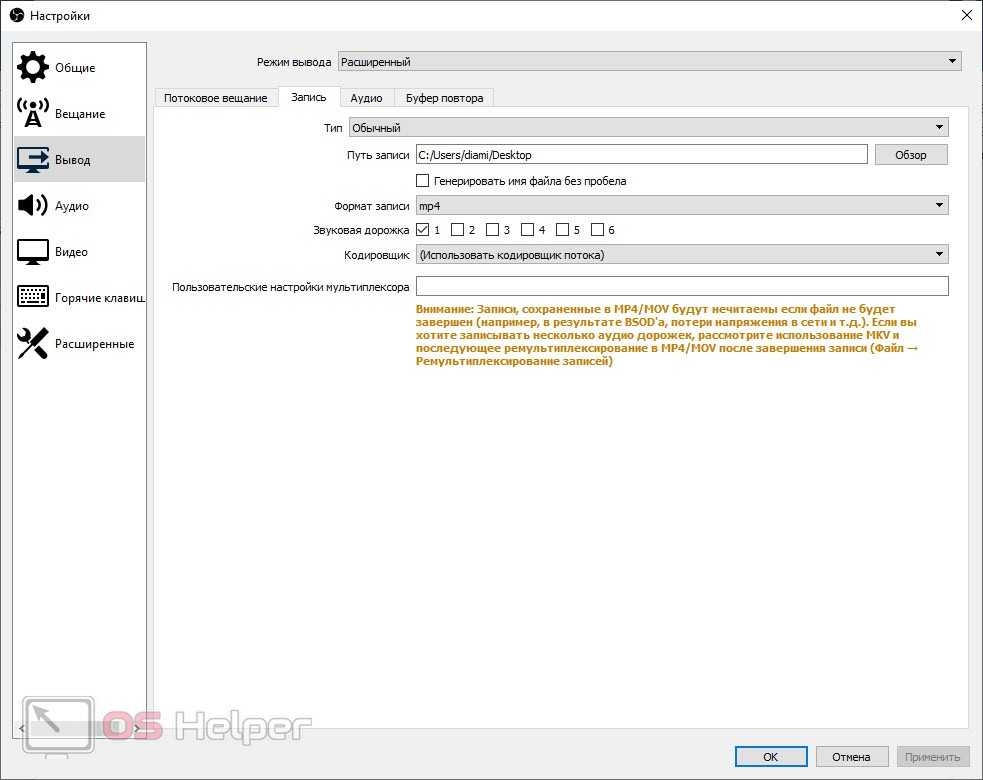Expand the Режим вывода dropdown

coord(649,62)
